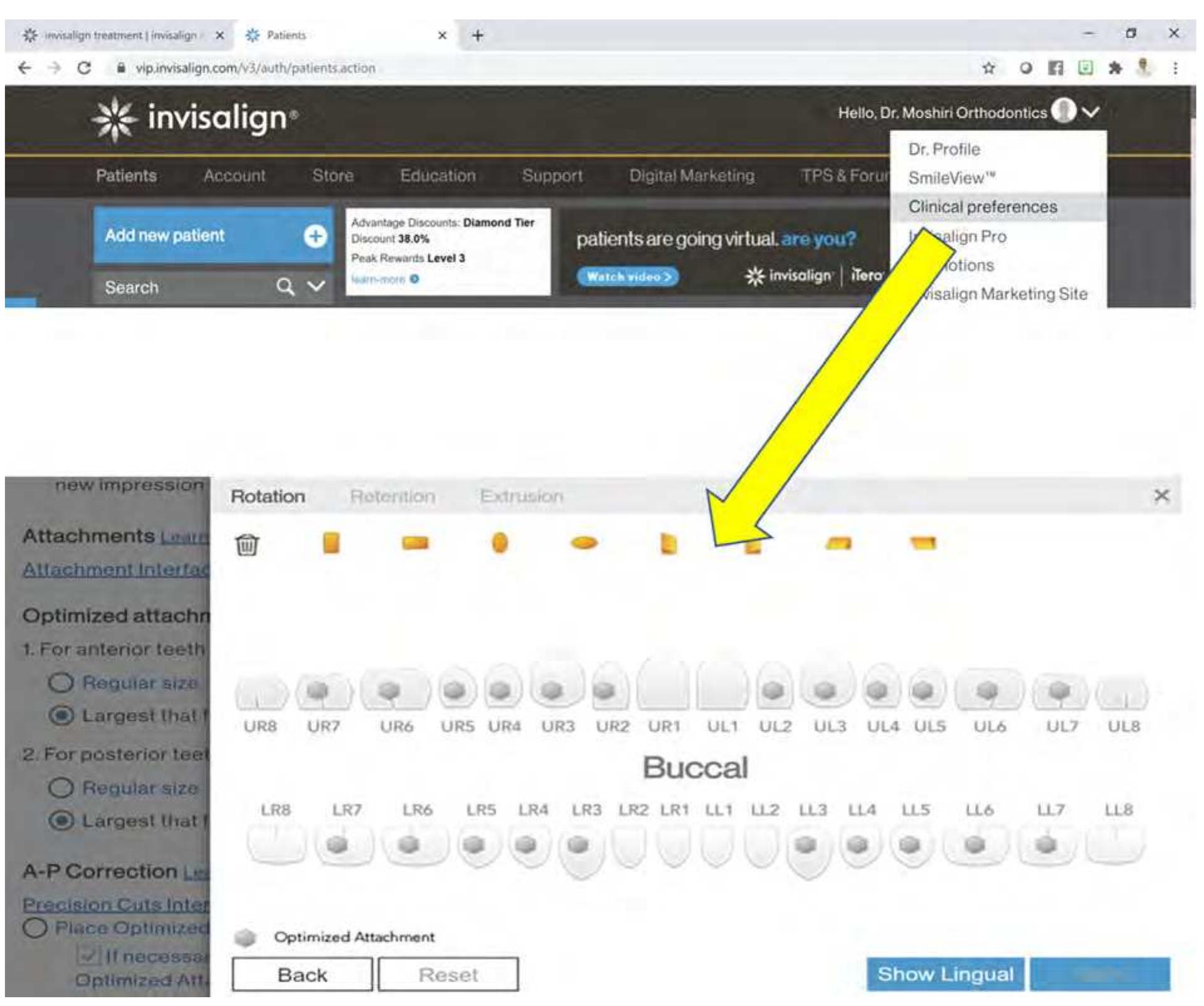Click the Show Lingual button
This screenshot has height=1006, width=1204.
pos(945,974)
